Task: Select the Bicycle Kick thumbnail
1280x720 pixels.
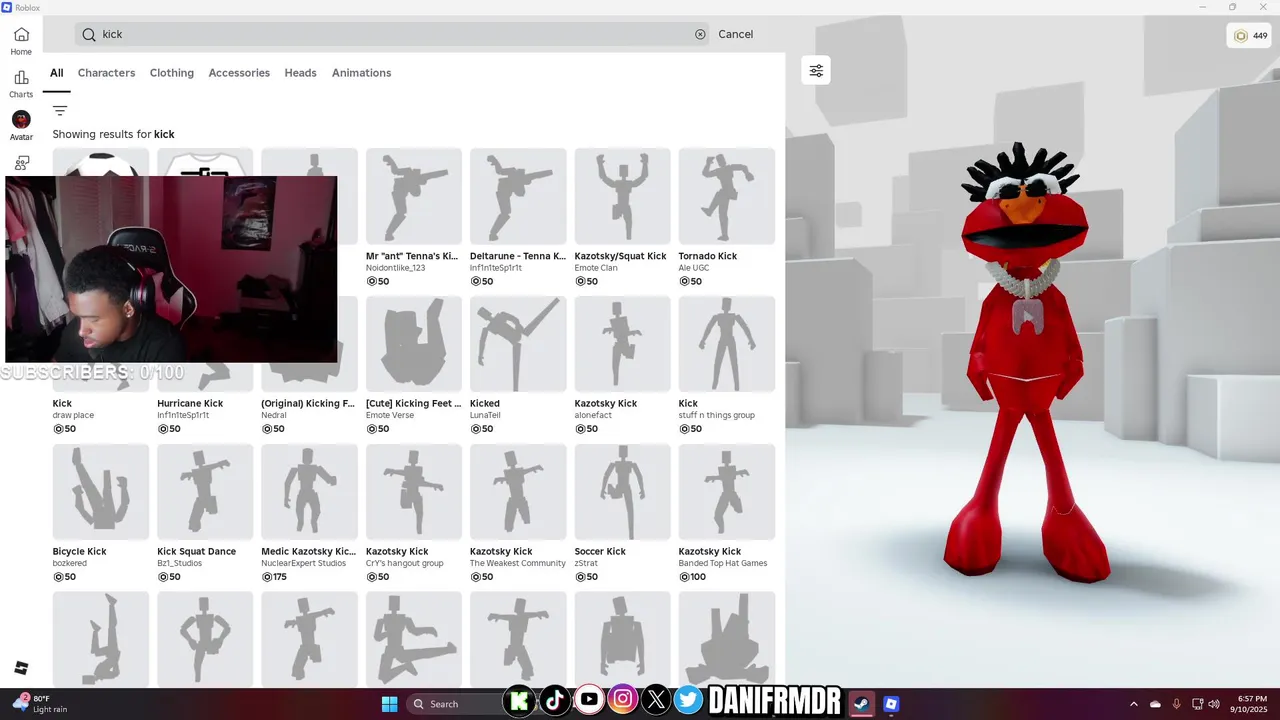Action: tap(101, 492)
